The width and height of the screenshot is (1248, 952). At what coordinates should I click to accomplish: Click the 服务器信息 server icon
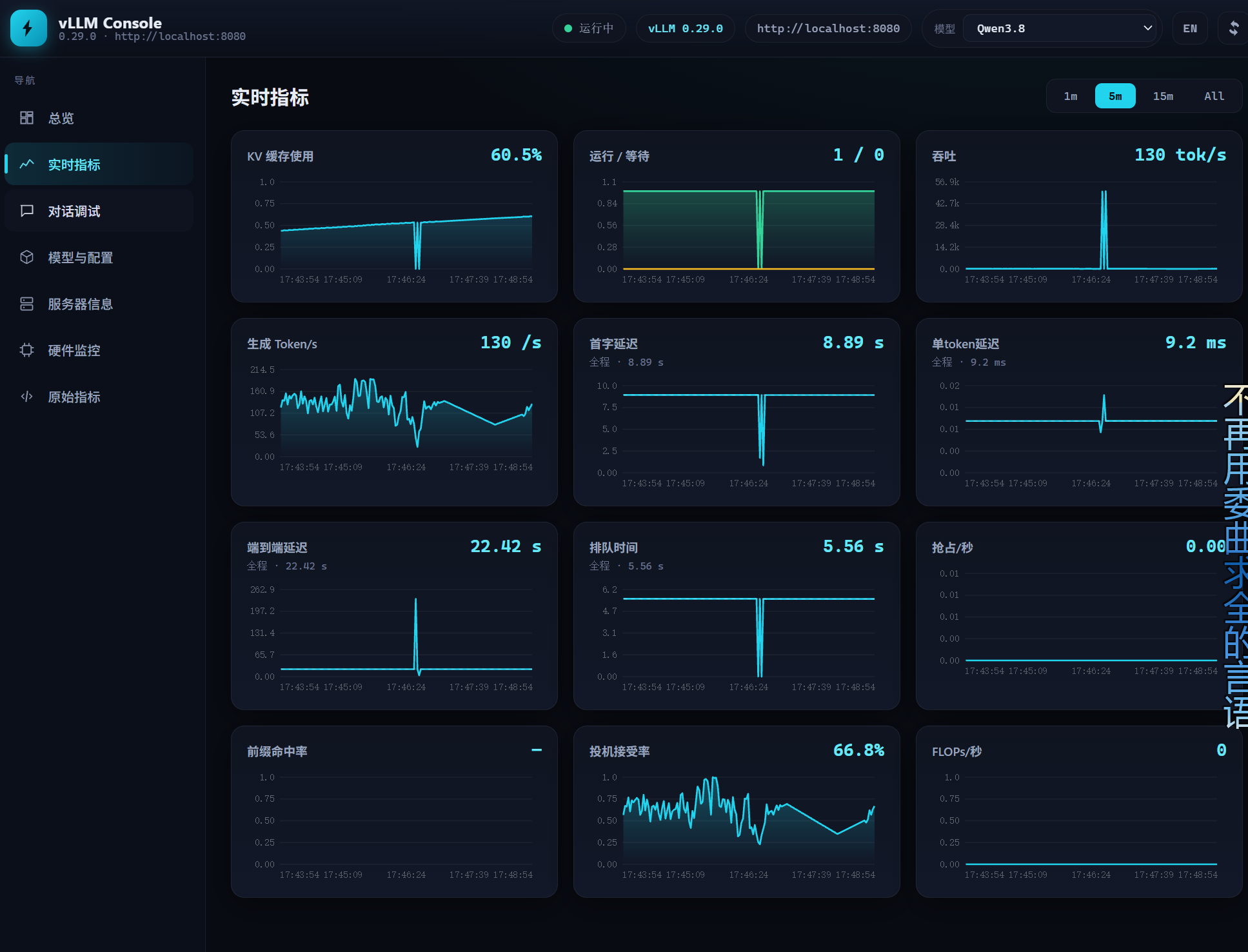click(26, 303)
